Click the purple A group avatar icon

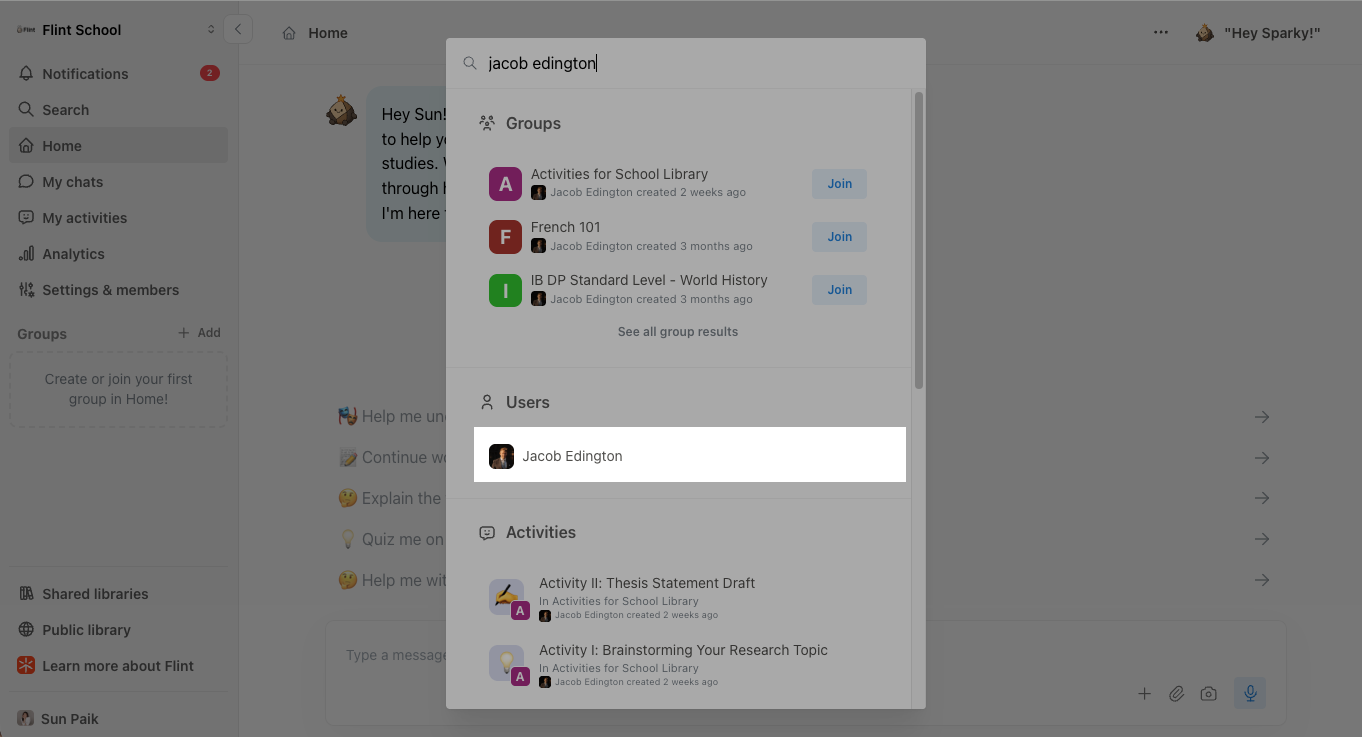(505, 184)
